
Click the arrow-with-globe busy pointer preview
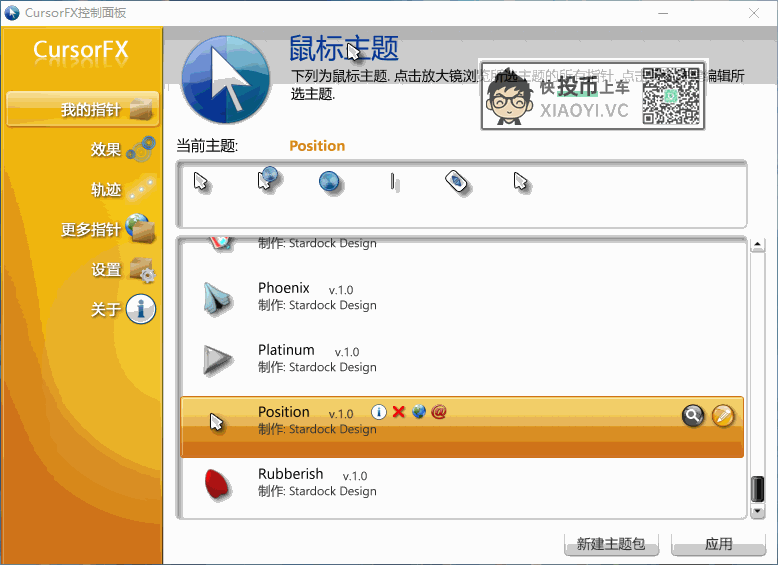pyautogui.click(x=268, y=180)
